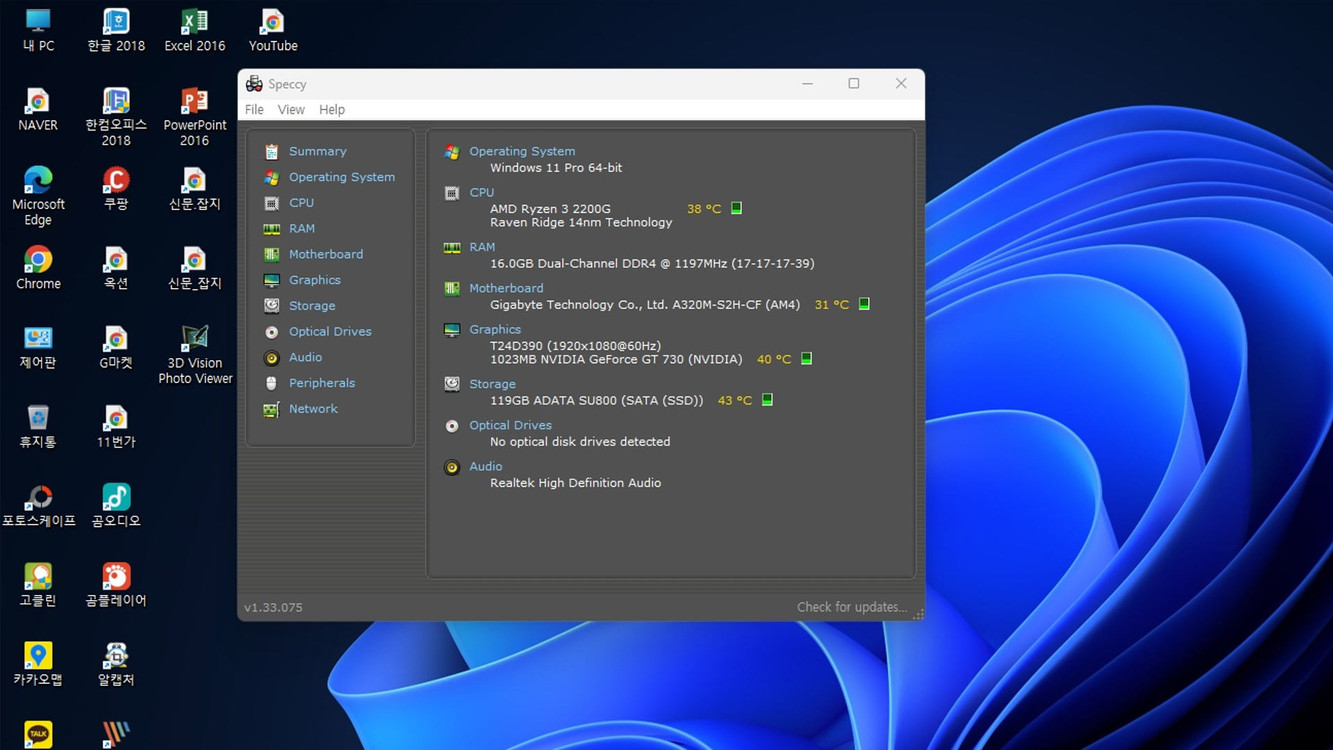Image resolution: width=1333 pixels, height=750 pixels.
Task: Open the File menu in Speccy
Action: [254, 110]
